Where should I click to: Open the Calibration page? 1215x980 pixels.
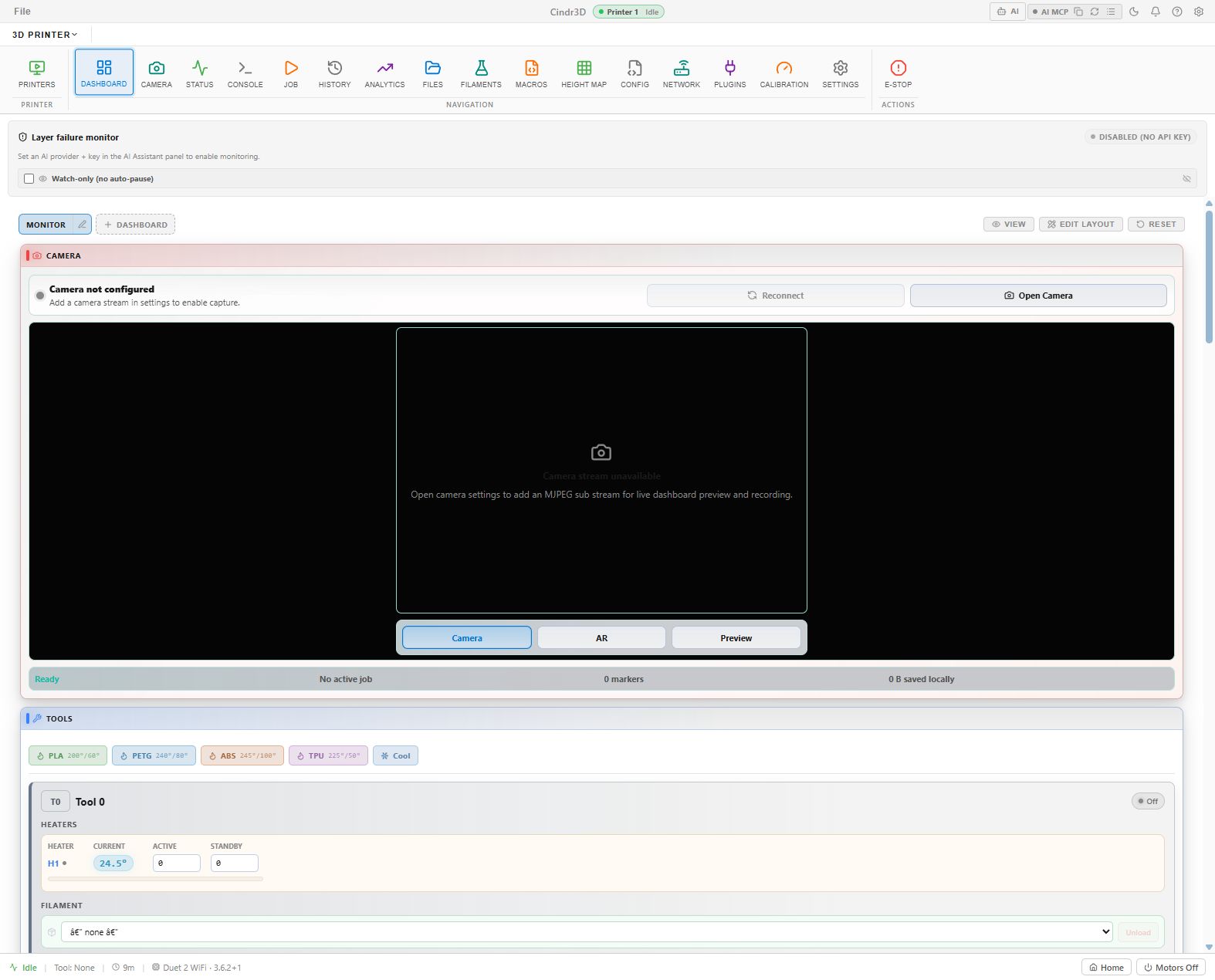(x=784, y=73)
